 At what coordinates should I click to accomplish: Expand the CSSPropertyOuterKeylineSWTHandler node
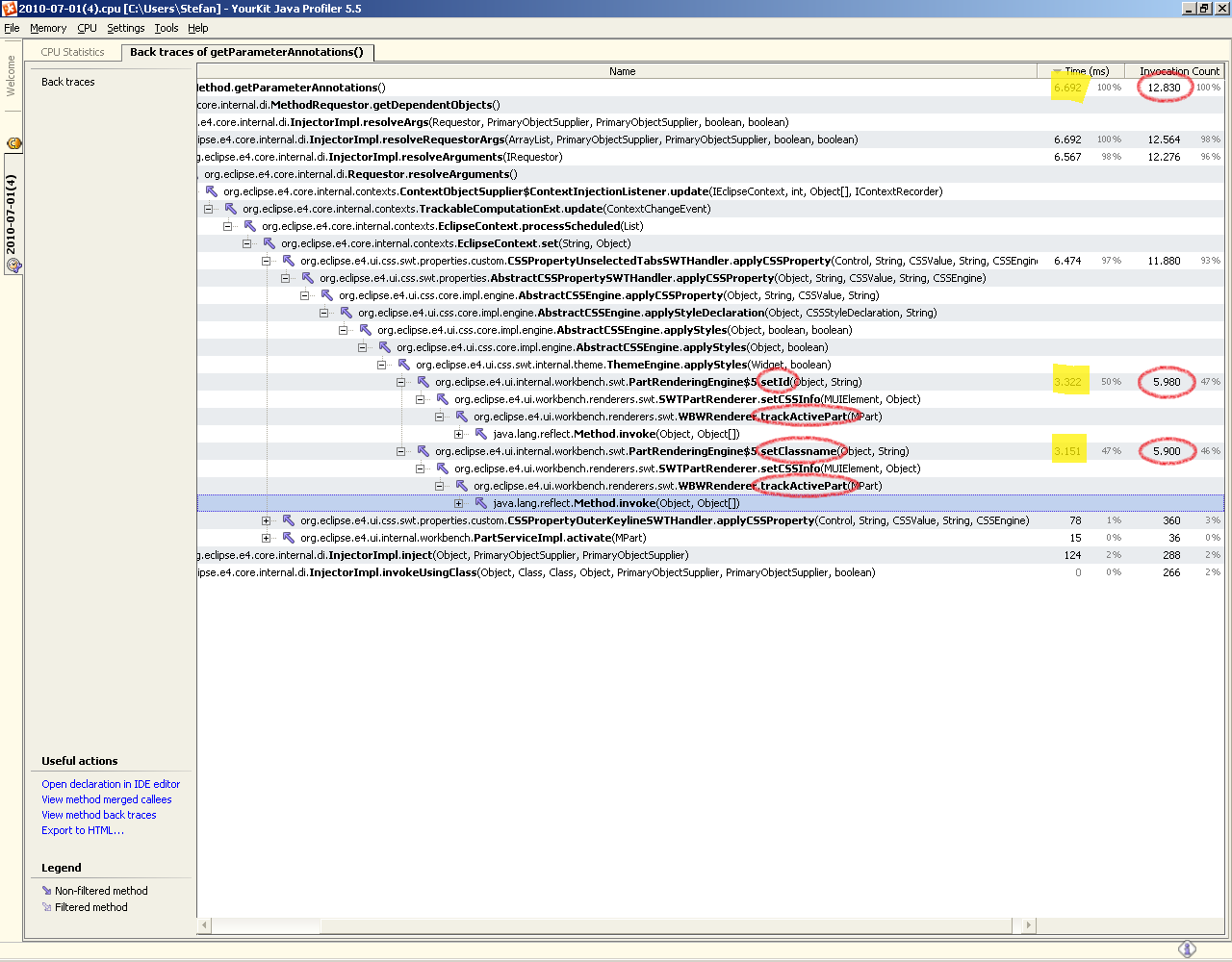267,520
